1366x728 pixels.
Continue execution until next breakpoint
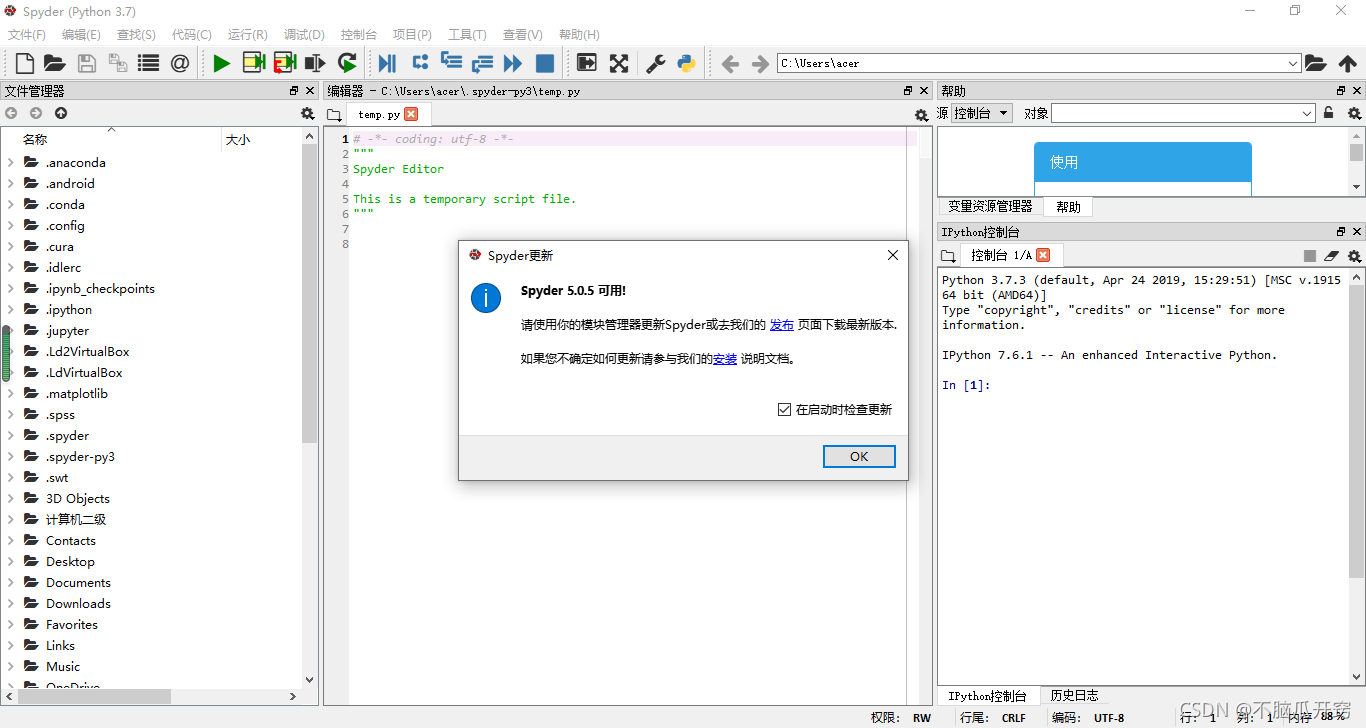click(x=513, y=63)
